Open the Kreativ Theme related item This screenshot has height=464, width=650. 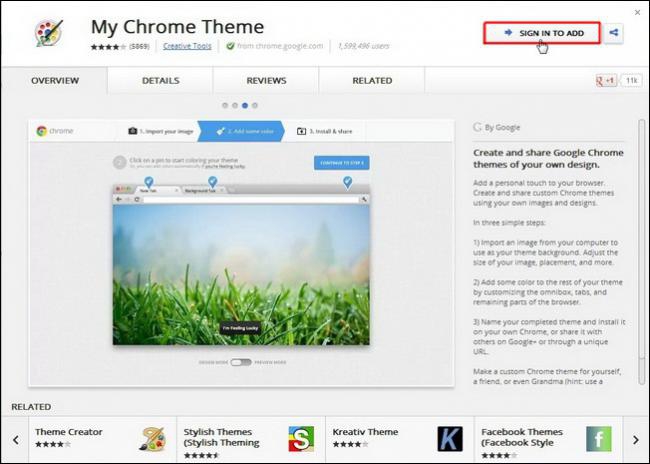click(400, 439)
